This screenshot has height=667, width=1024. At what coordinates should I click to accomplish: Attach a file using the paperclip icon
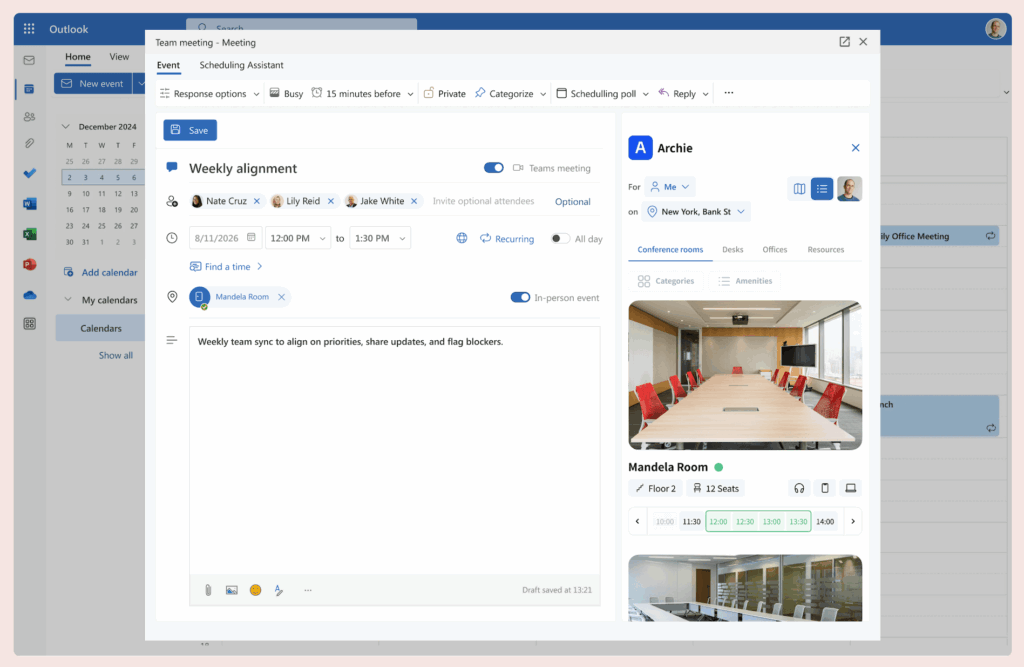pyautogui.click(x=208, y=590)
